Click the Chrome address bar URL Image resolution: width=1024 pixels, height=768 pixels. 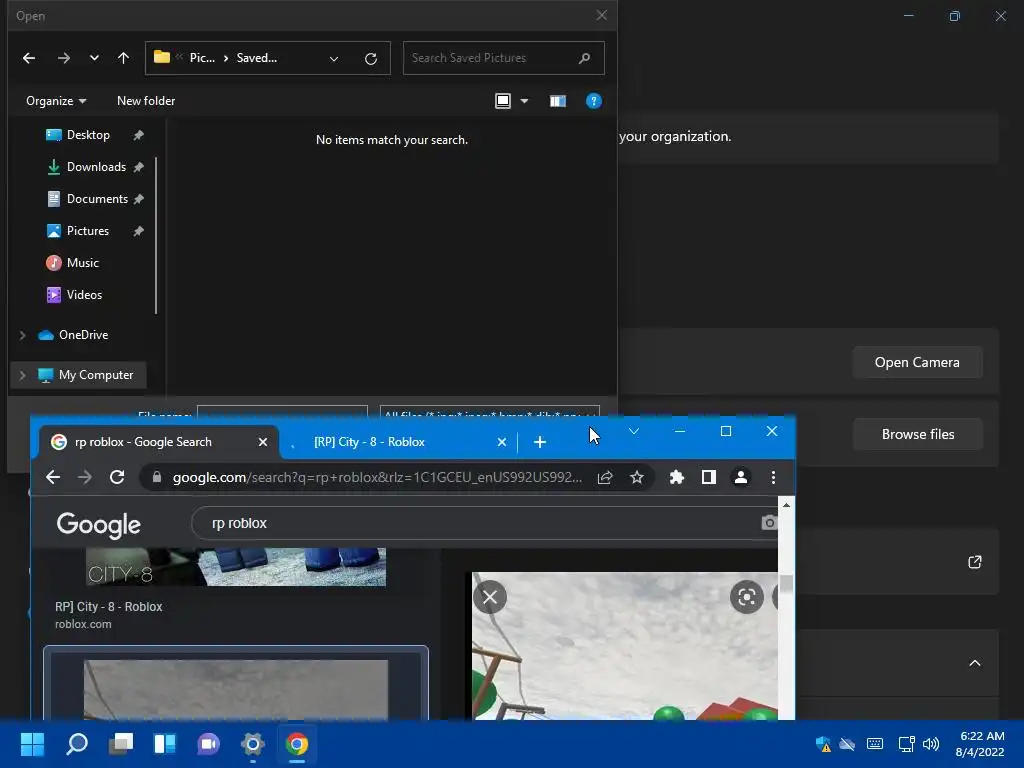[x=377, y=477]
